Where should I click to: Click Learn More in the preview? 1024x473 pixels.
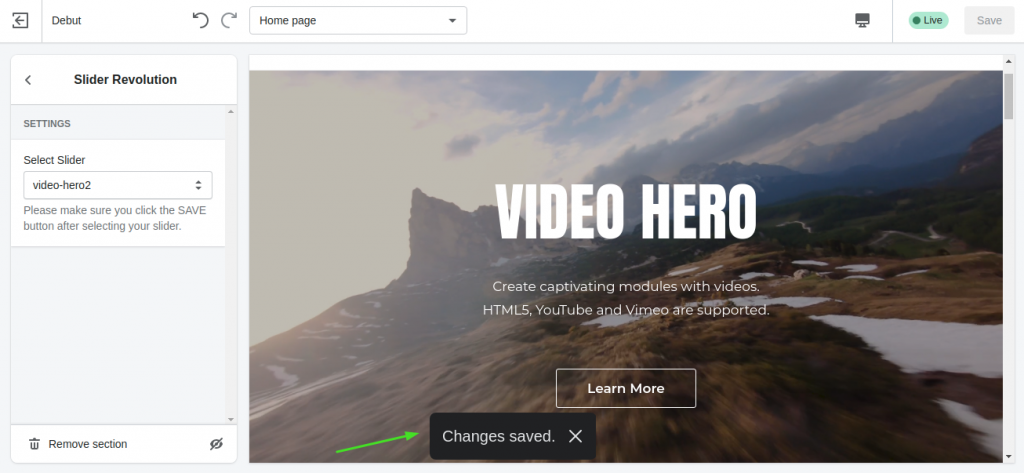[626, 388]
